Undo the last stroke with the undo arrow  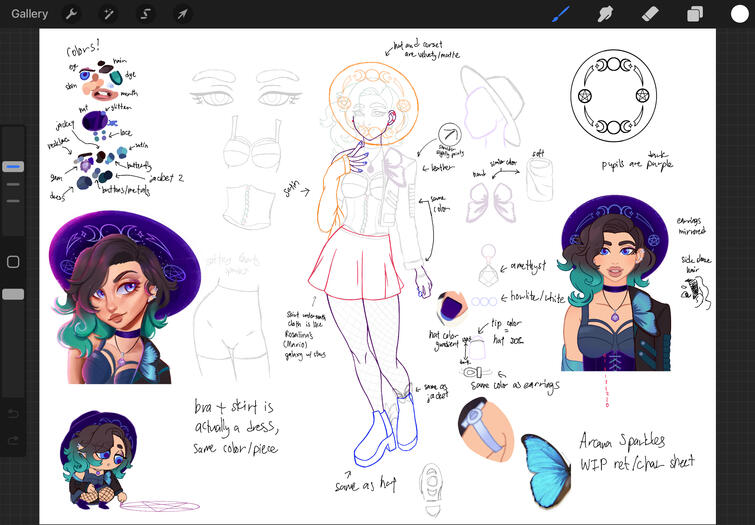tap(13, 413)
